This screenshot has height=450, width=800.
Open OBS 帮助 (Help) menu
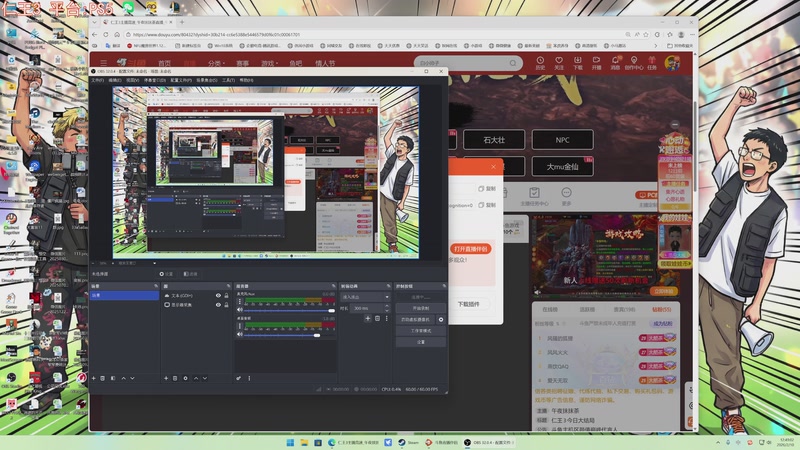pyautogui.click(x=246, y=80)
